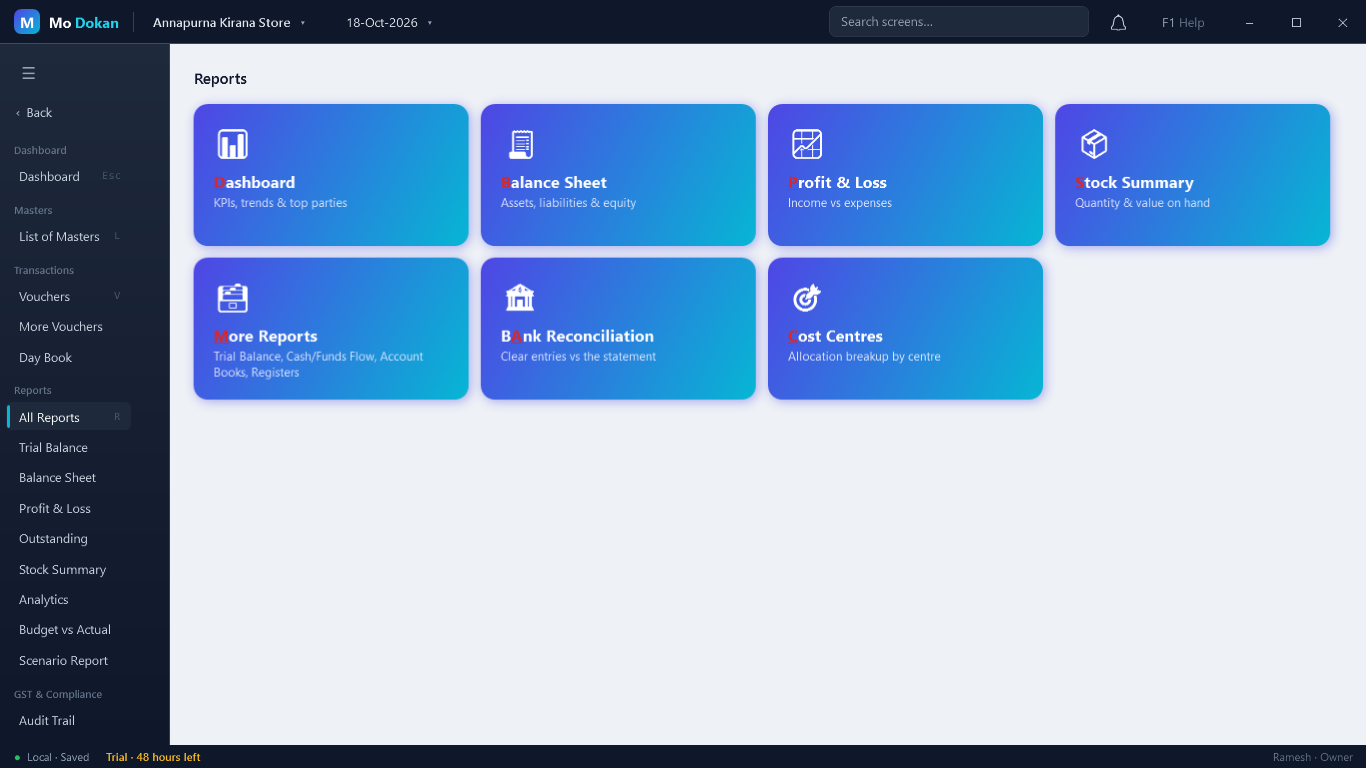Open Scenario Report
Viewport: 1366px width, 768px height.
(68, 661)
